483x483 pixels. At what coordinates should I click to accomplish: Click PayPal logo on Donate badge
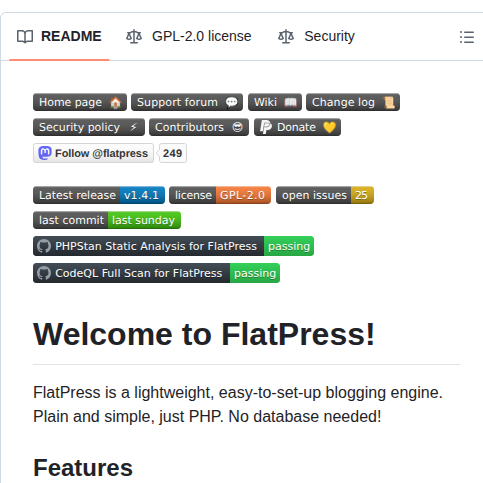click(x=266, y=127)
